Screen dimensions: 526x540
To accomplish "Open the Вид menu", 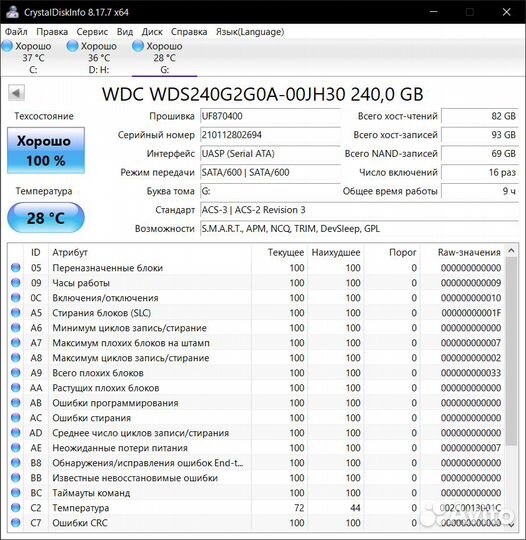I will [125, 32].
